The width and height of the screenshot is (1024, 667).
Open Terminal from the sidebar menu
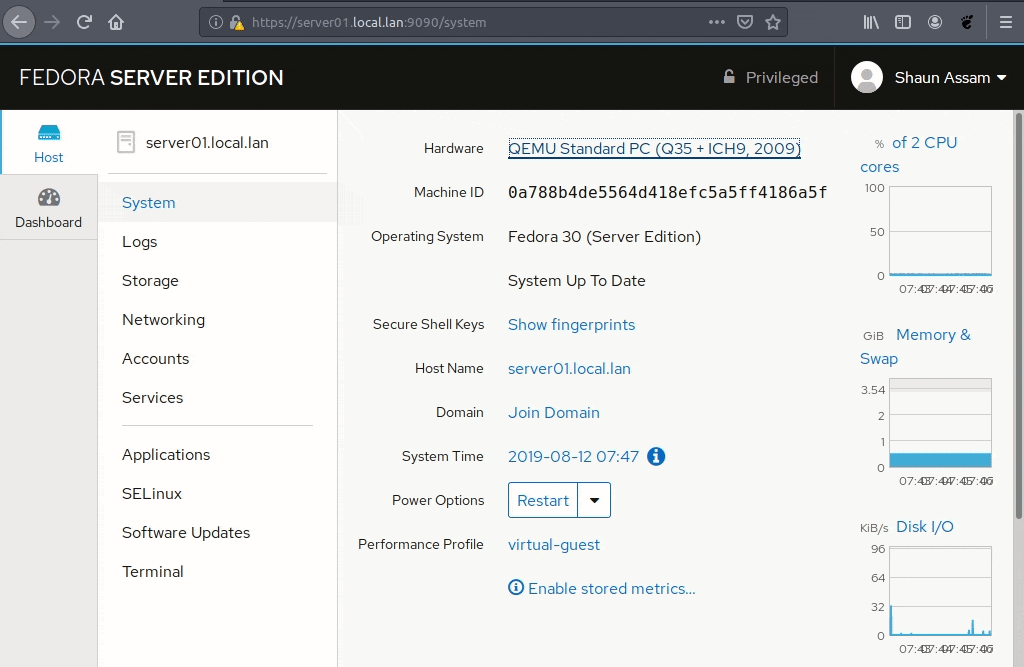(x=153, y=571)
